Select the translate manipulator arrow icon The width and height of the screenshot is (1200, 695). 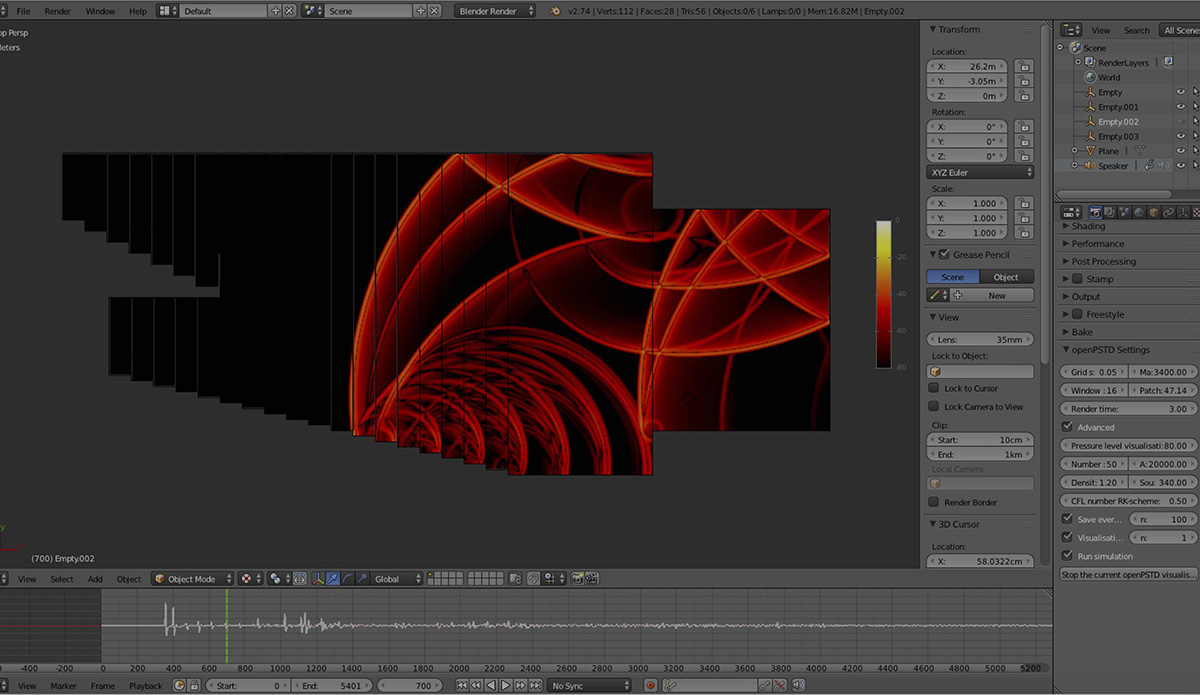point(332,579)
